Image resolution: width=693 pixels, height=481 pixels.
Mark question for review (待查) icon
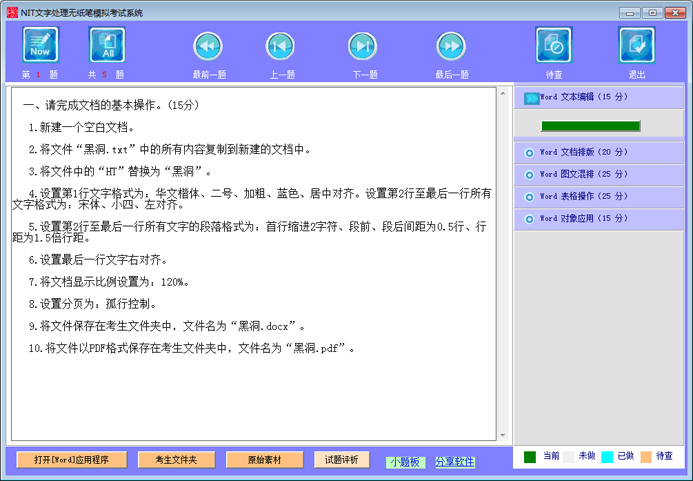tap(554, 45)
